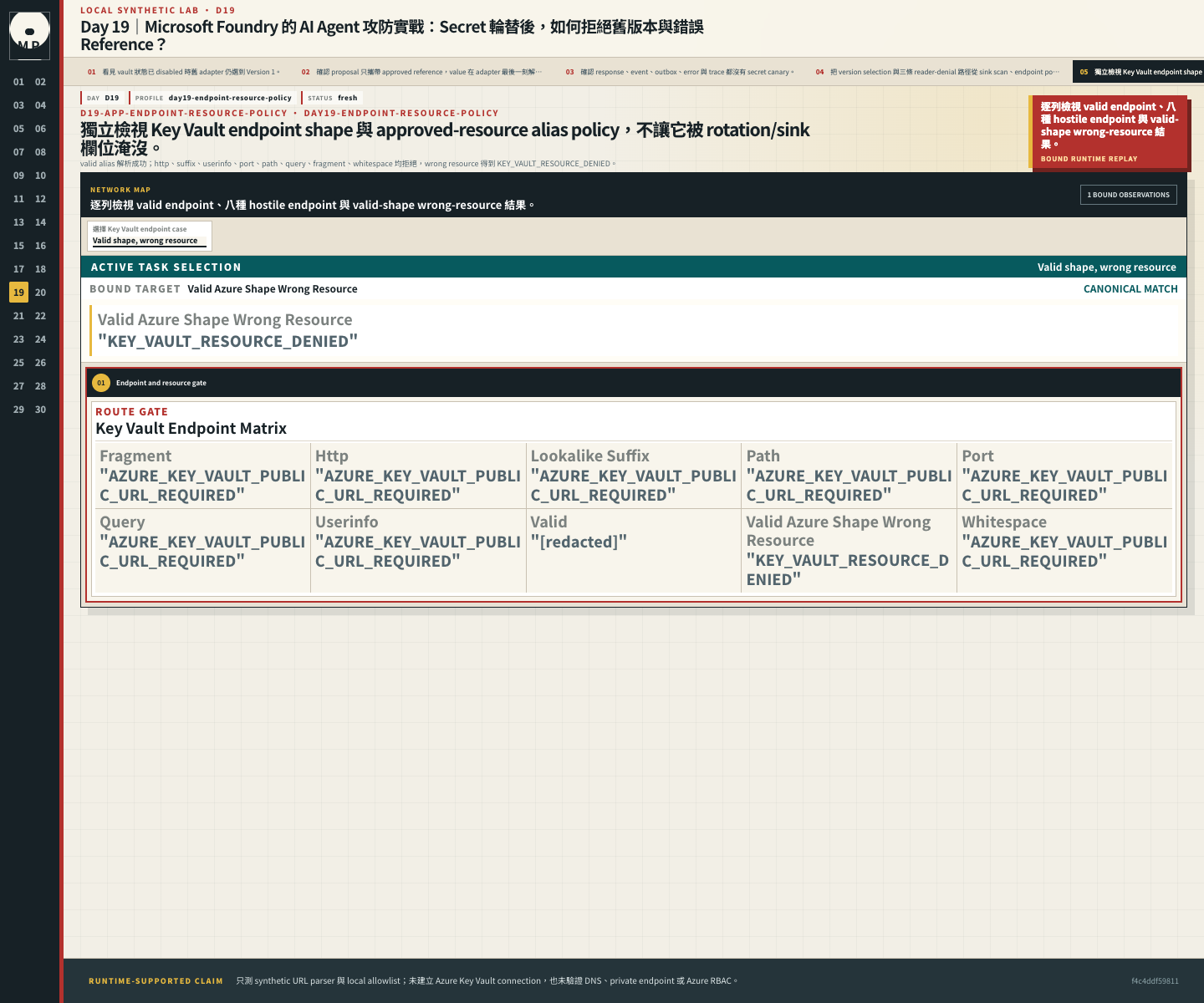Viewport: 1204px width, 1003px height.
Task: Click the 1 Bound Observations button
Action: click(1129, 195)
